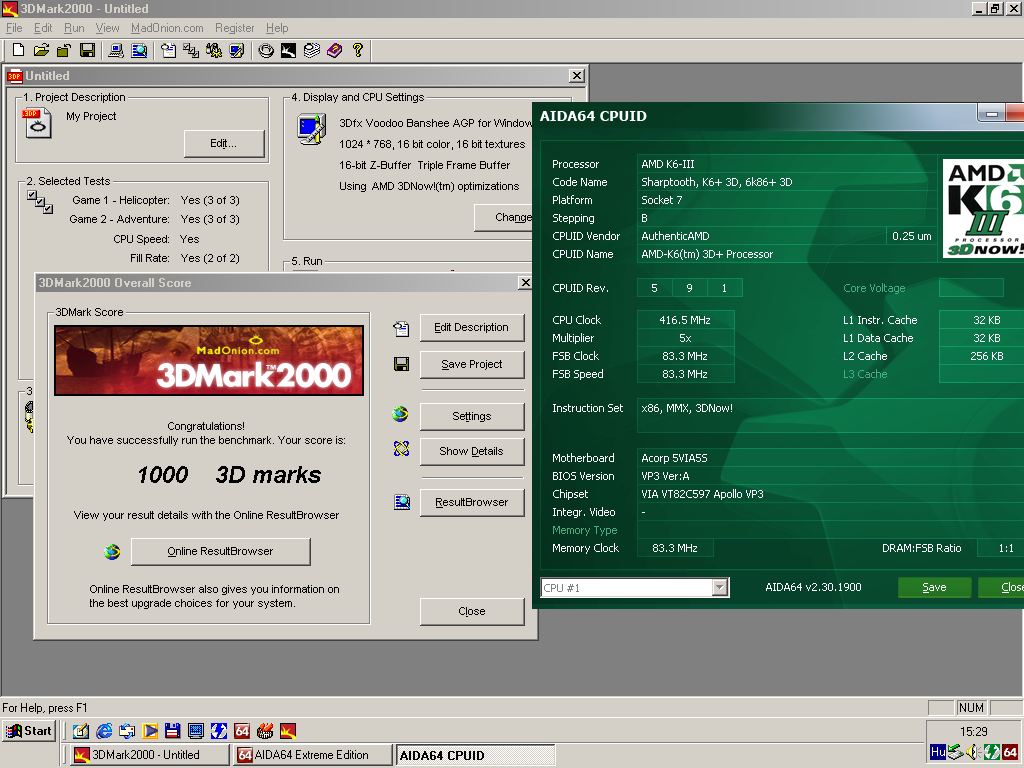Open the Run menu
Viewport: 1024px width, 768px height.
pos(74,27)
